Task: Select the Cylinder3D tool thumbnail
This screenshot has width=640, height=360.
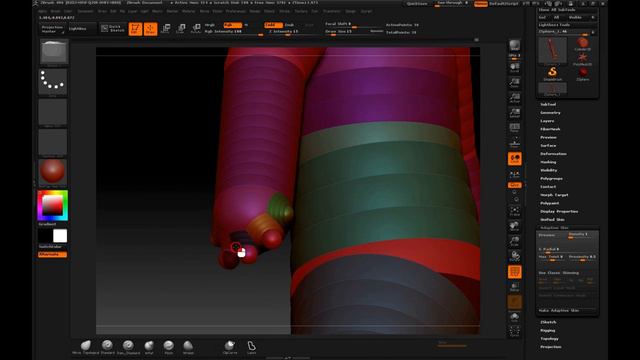Action: tap(582, 44)
